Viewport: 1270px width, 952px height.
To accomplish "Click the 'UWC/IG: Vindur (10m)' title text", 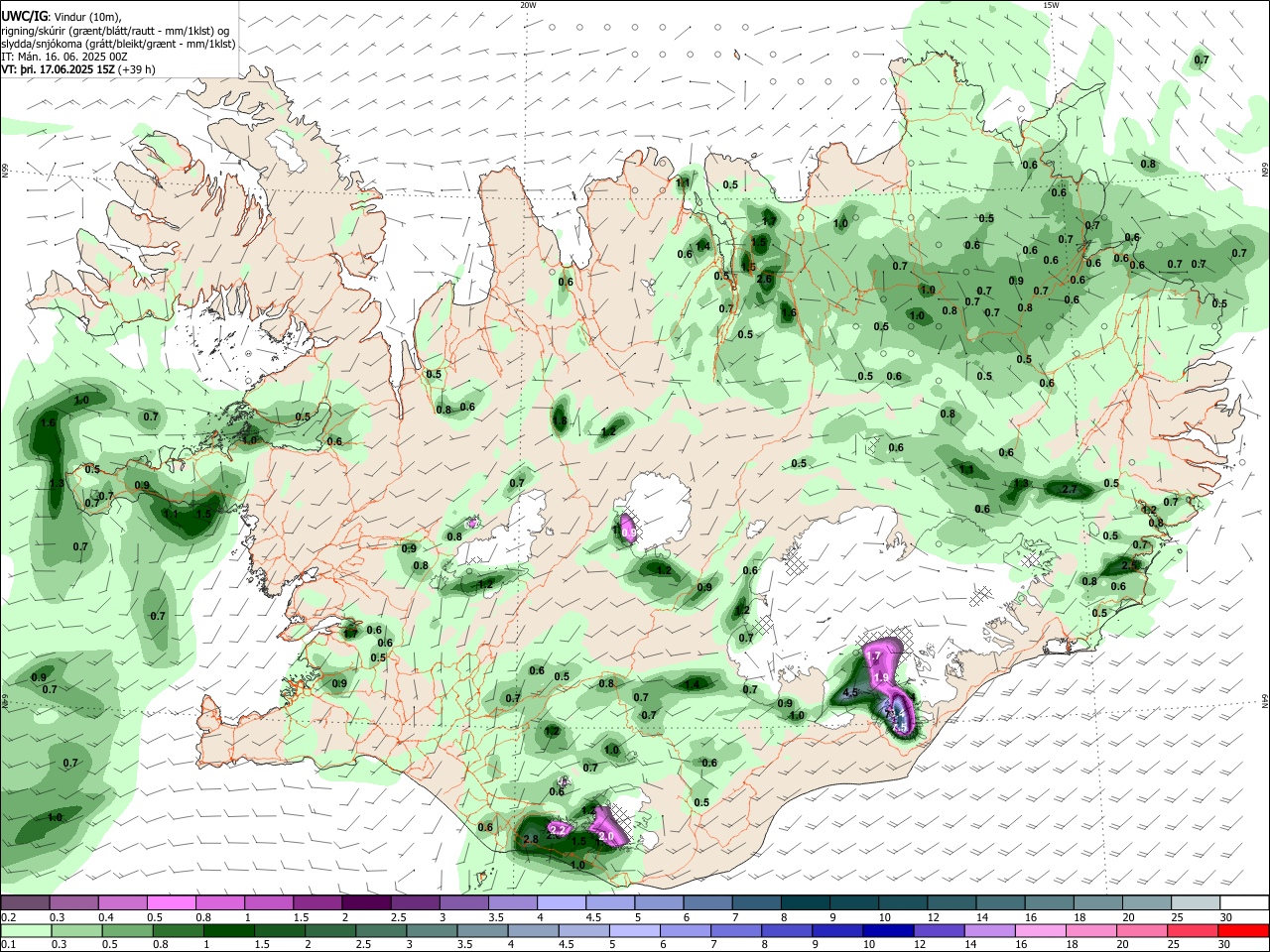I will pos(62,16).
